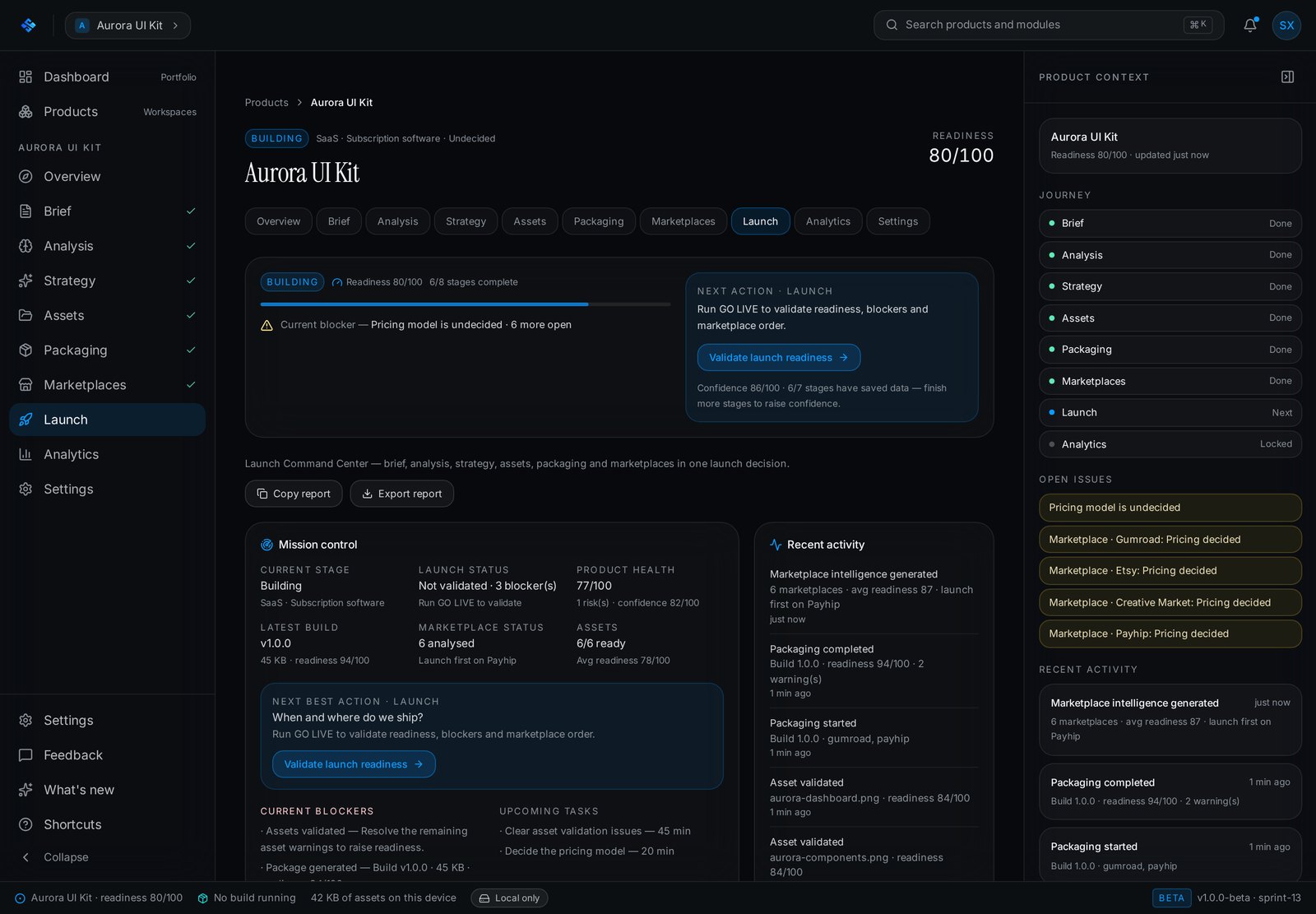Click the Products cubes icon in sidebar
The height and width of the screenshot is (914, 1316).
tap(25, 112)
